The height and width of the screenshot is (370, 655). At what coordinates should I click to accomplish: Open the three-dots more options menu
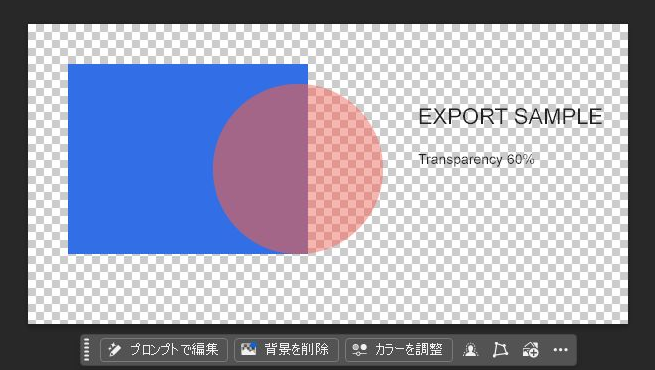pos(560,350)
